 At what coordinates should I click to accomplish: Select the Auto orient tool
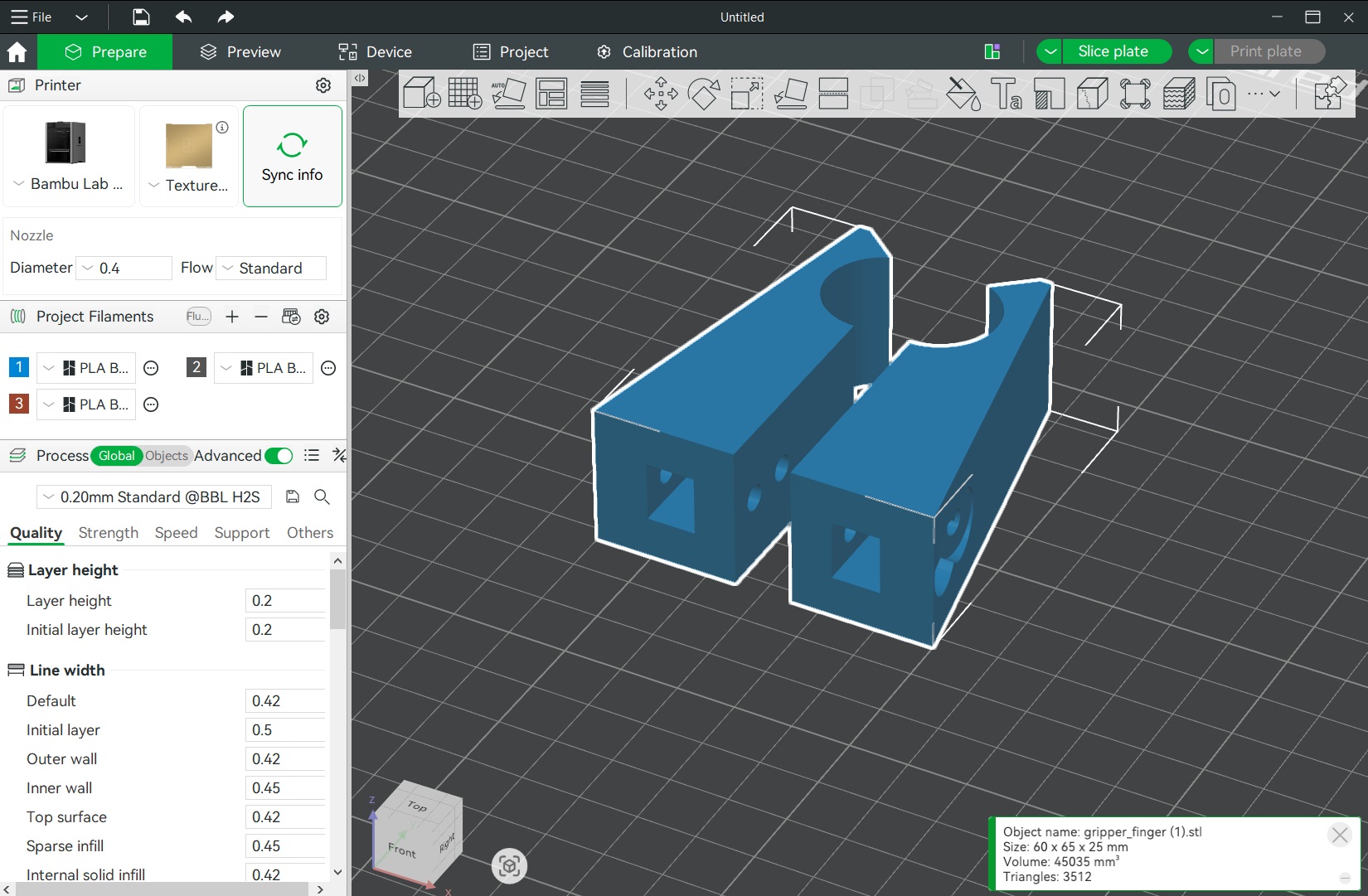pyautogui.click(x=508, y=94)
